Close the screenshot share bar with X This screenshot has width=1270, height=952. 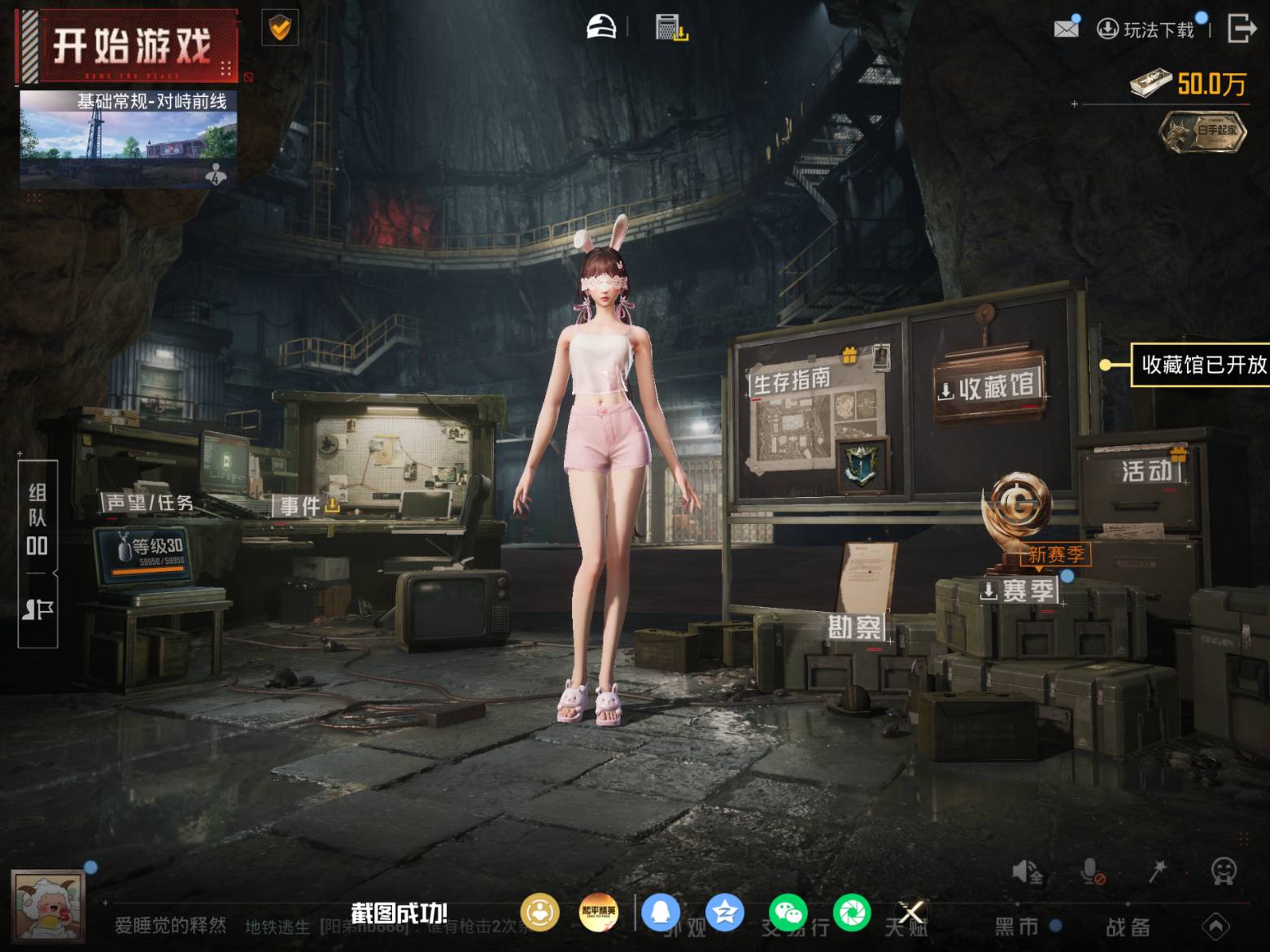click(x=911, y=912)
